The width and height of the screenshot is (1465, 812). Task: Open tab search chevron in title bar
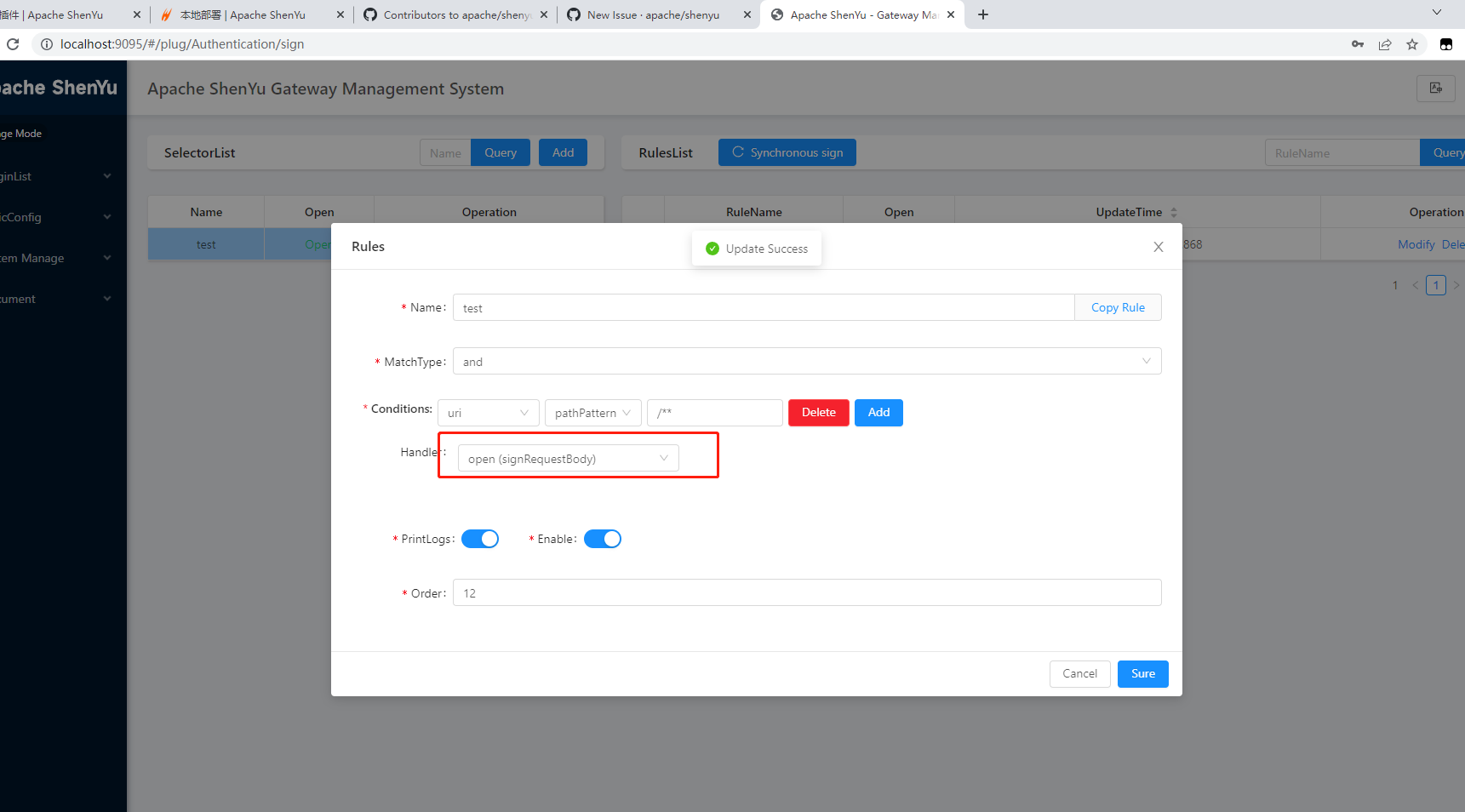coord(1437,13)
